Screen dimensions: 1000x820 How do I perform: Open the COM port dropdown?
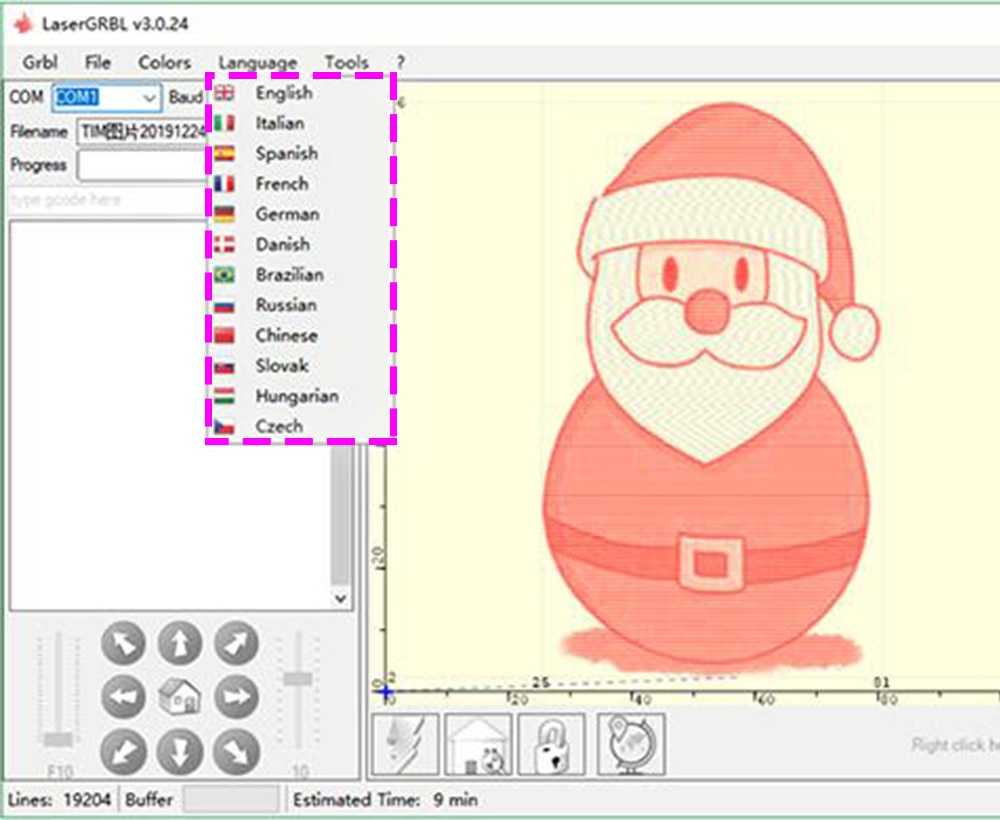[x=107, y=98]
